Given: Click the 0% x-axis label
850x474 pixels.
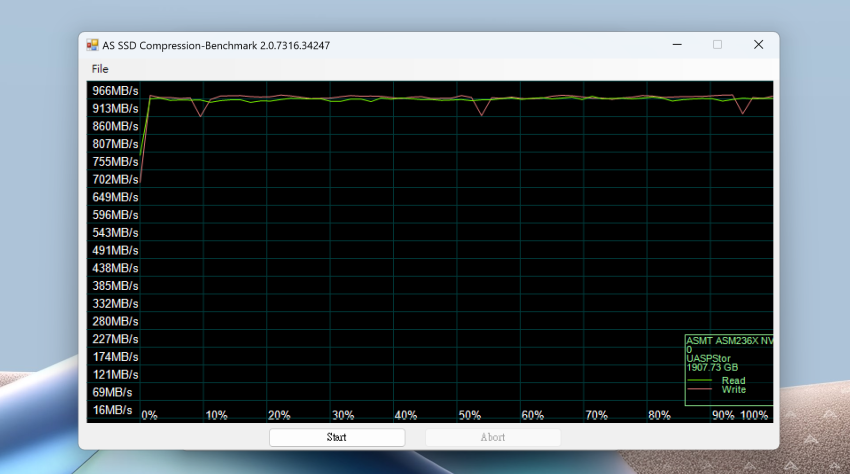Looking at the screenshot, I should click(149, 415).
